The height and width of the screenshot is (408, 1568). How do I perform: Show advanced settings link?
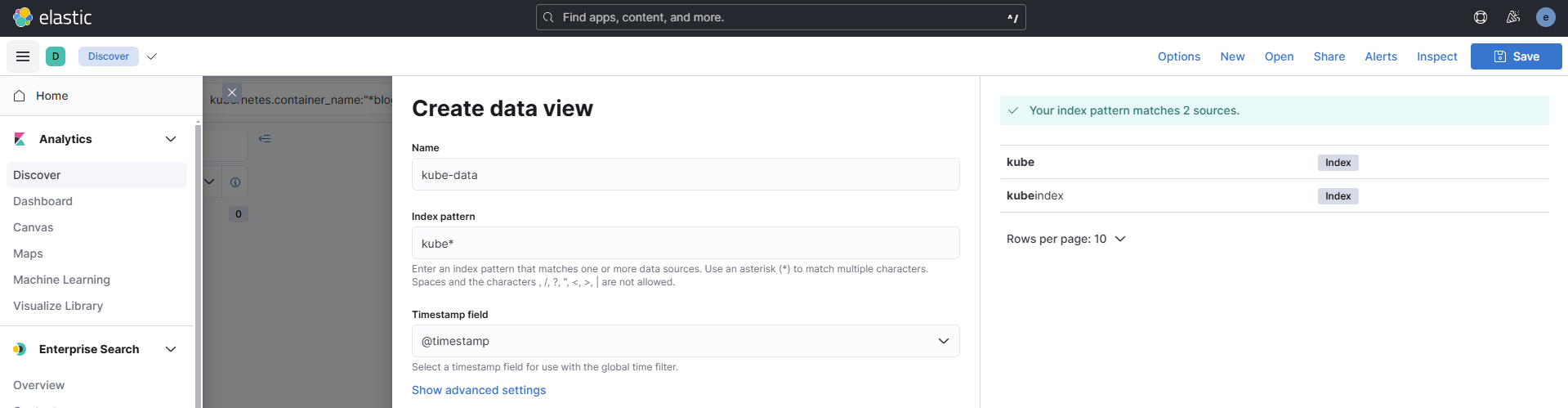(x=479, y=390)
